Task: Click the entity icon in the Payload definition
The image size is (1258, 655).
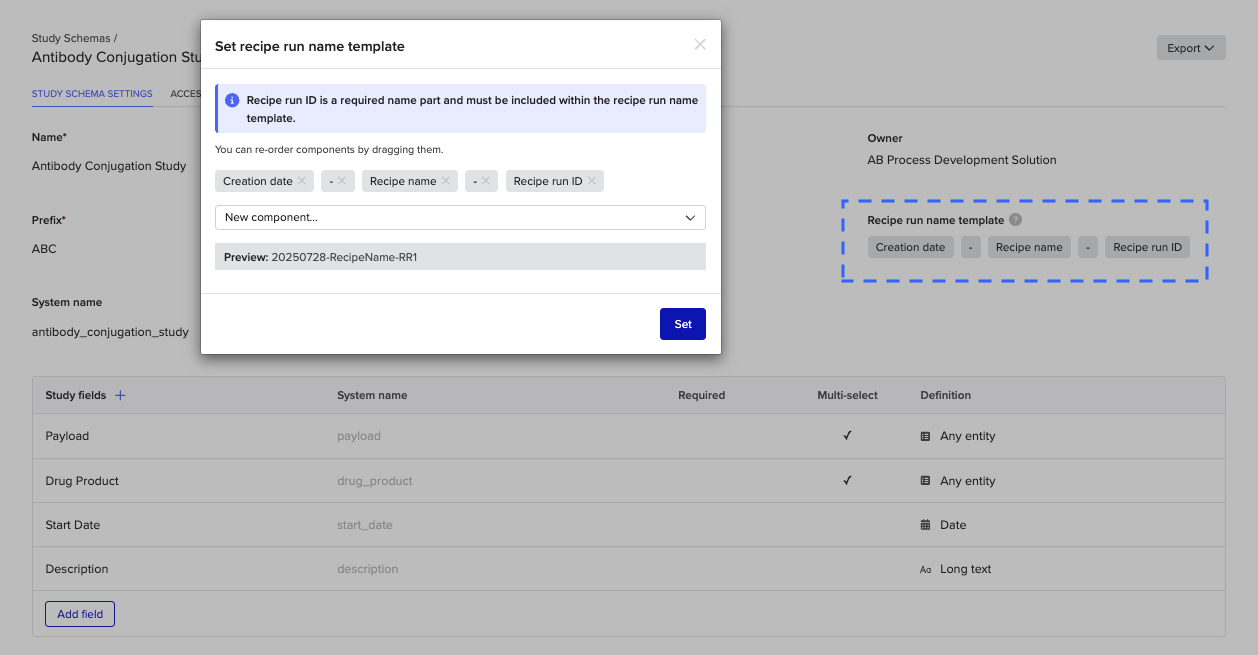Action: 926,436
